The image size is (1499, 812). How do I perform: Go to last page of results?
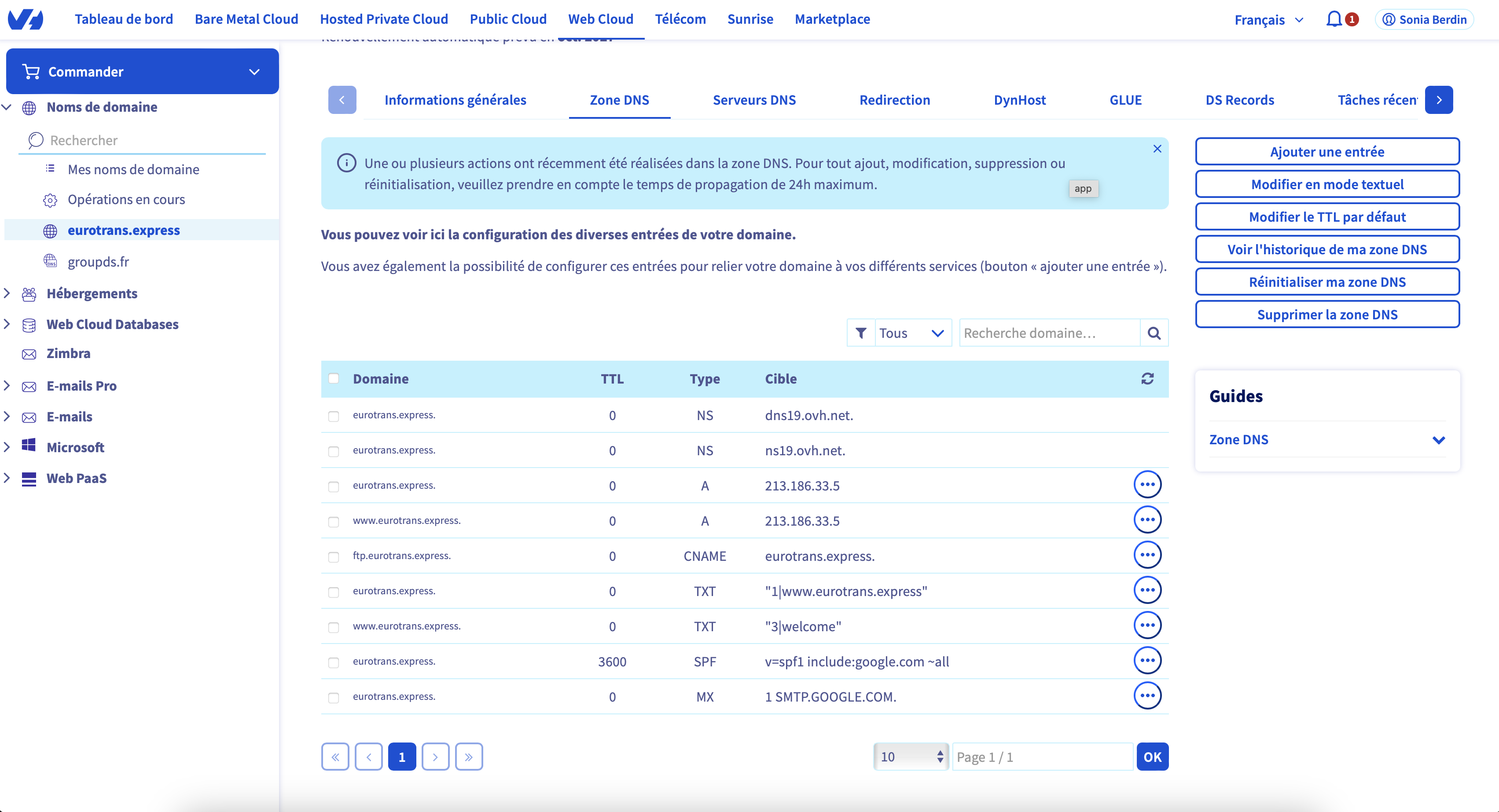point(468,757)
